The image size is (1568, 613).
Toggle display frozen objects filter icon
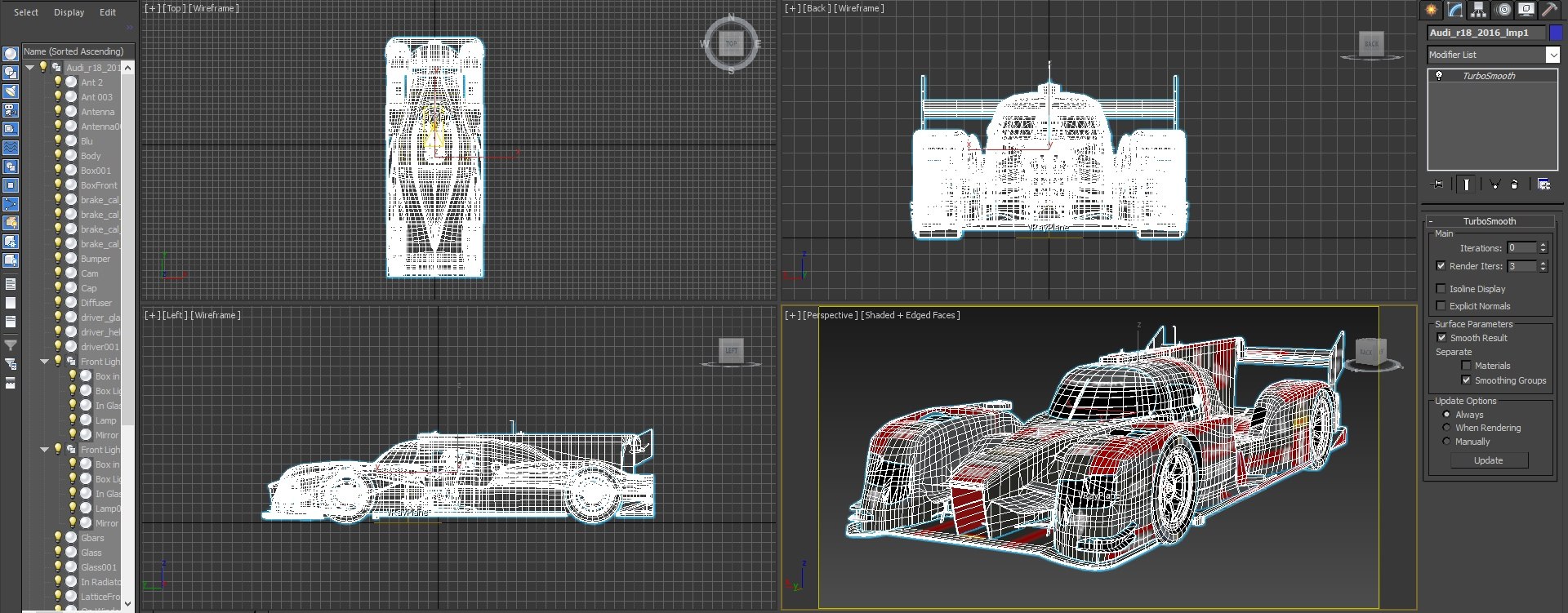pos(11,242)
